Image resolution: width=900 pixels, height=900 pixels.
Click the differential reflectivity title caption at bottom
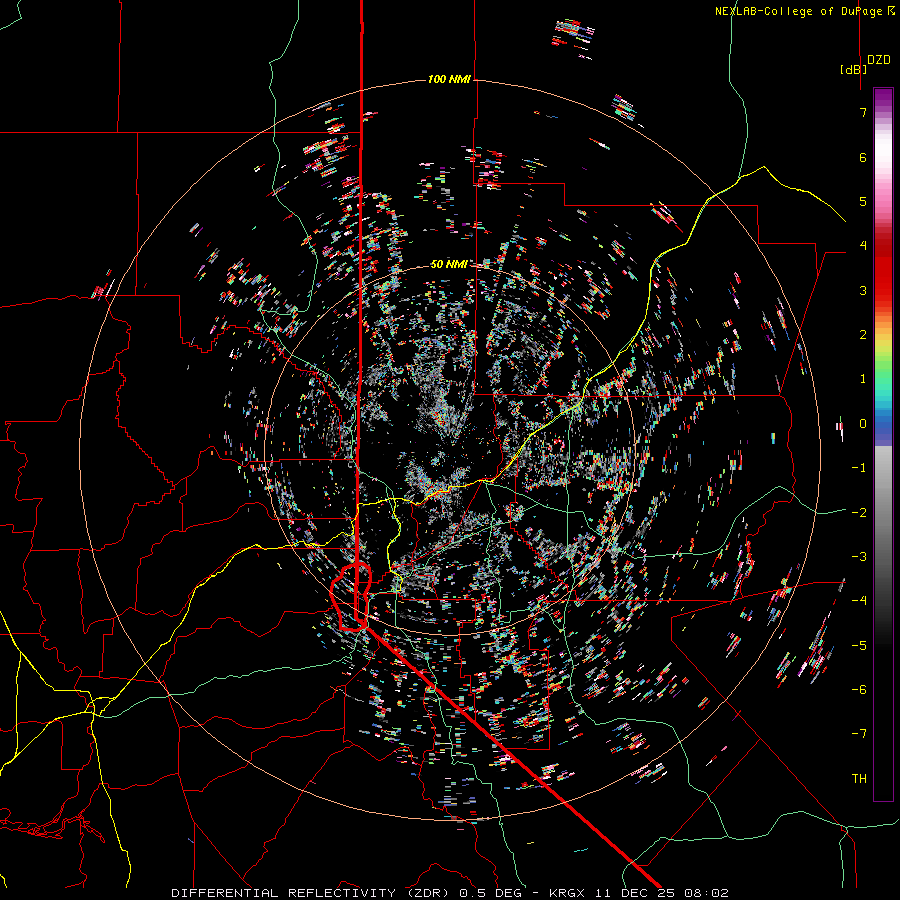click(x=450, y=893)
